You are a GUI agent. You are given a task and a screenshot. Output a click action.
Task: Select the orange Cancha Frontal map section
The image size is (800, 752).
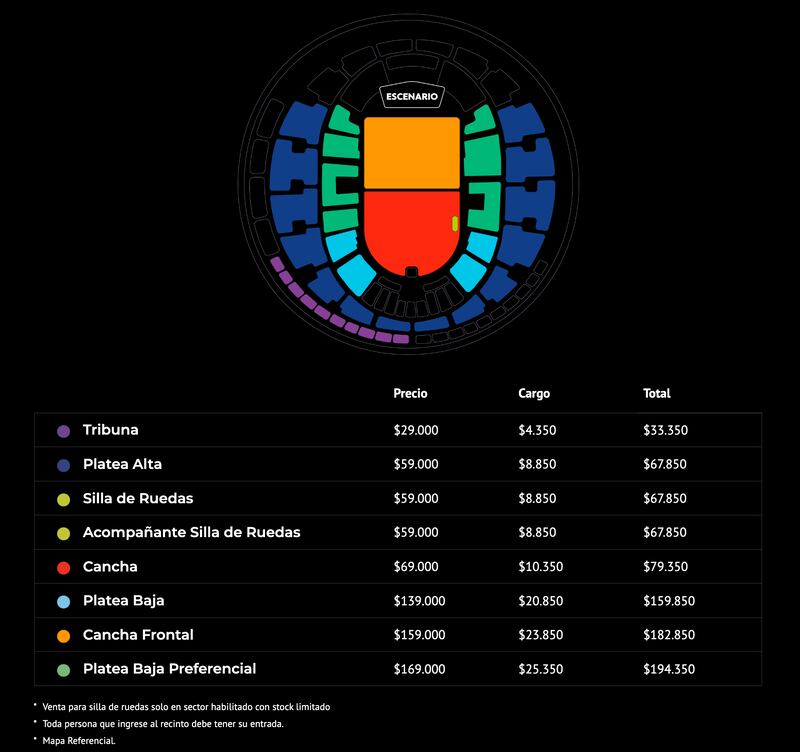click(411, 152)
